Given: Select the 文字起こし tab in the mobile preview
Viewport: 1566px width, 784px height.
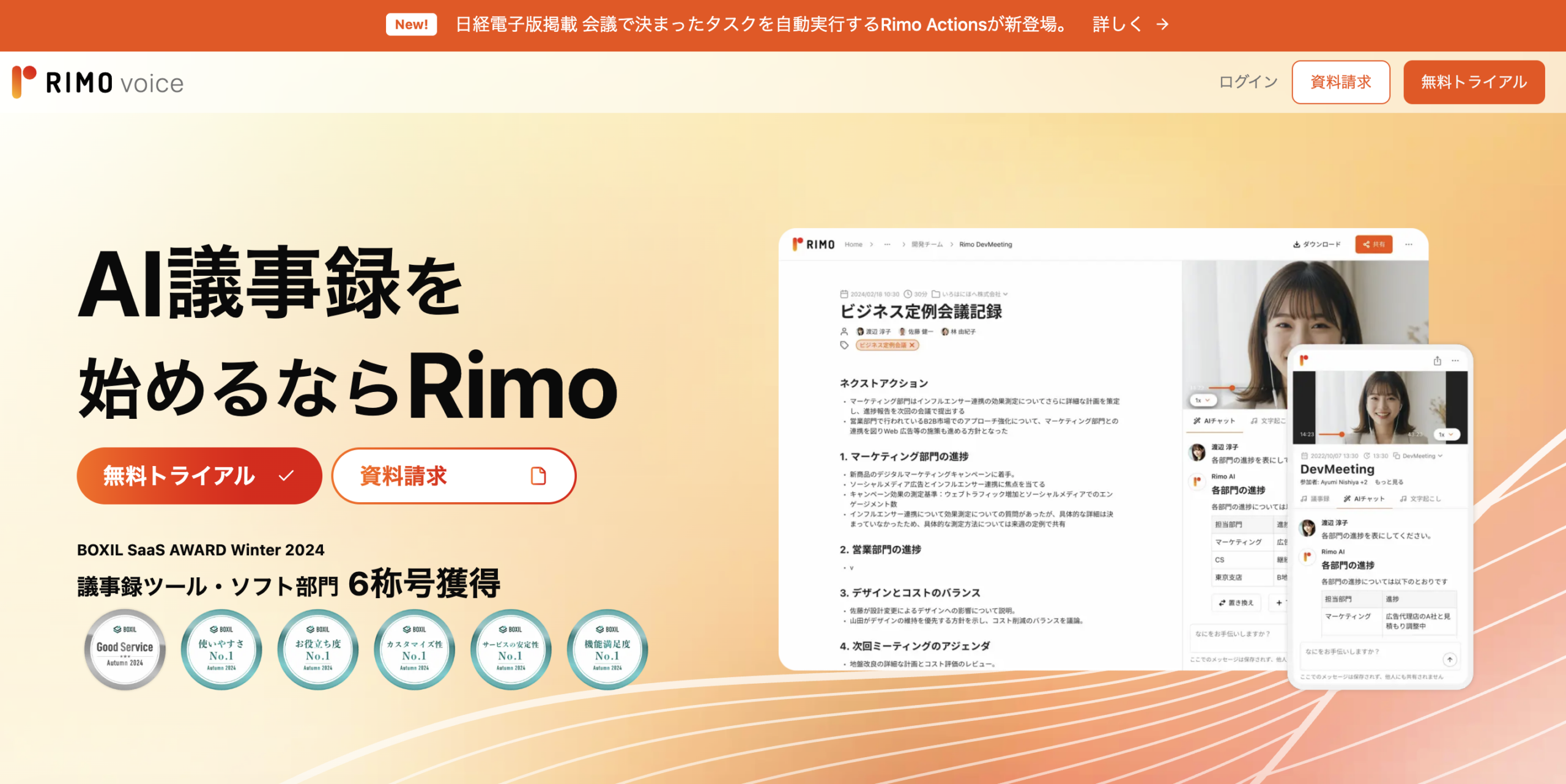Looking at the screenshot, I should (x=1420, y=498).
